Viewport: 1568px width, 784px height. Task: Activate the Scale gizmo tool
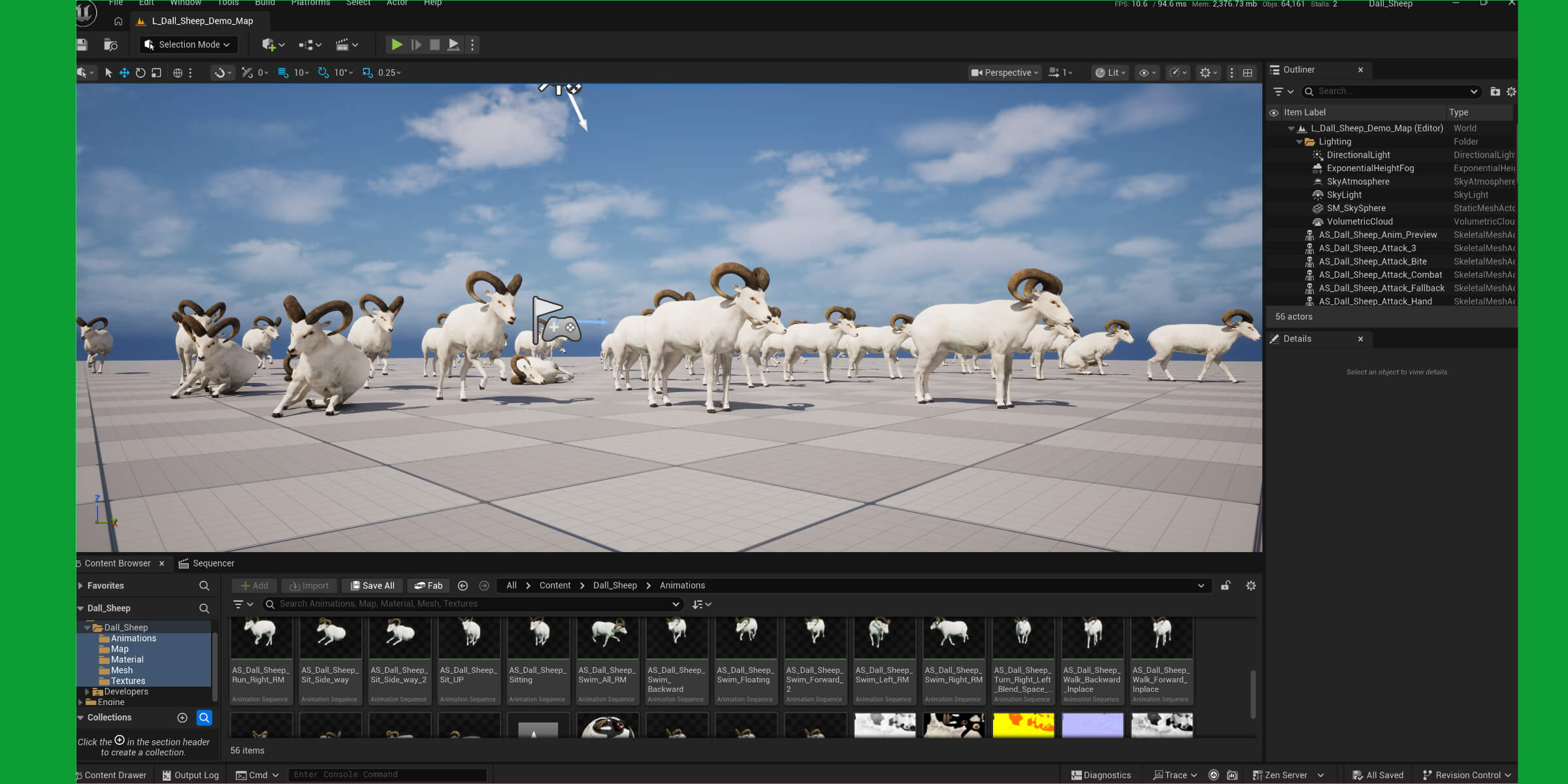(156, 73)
